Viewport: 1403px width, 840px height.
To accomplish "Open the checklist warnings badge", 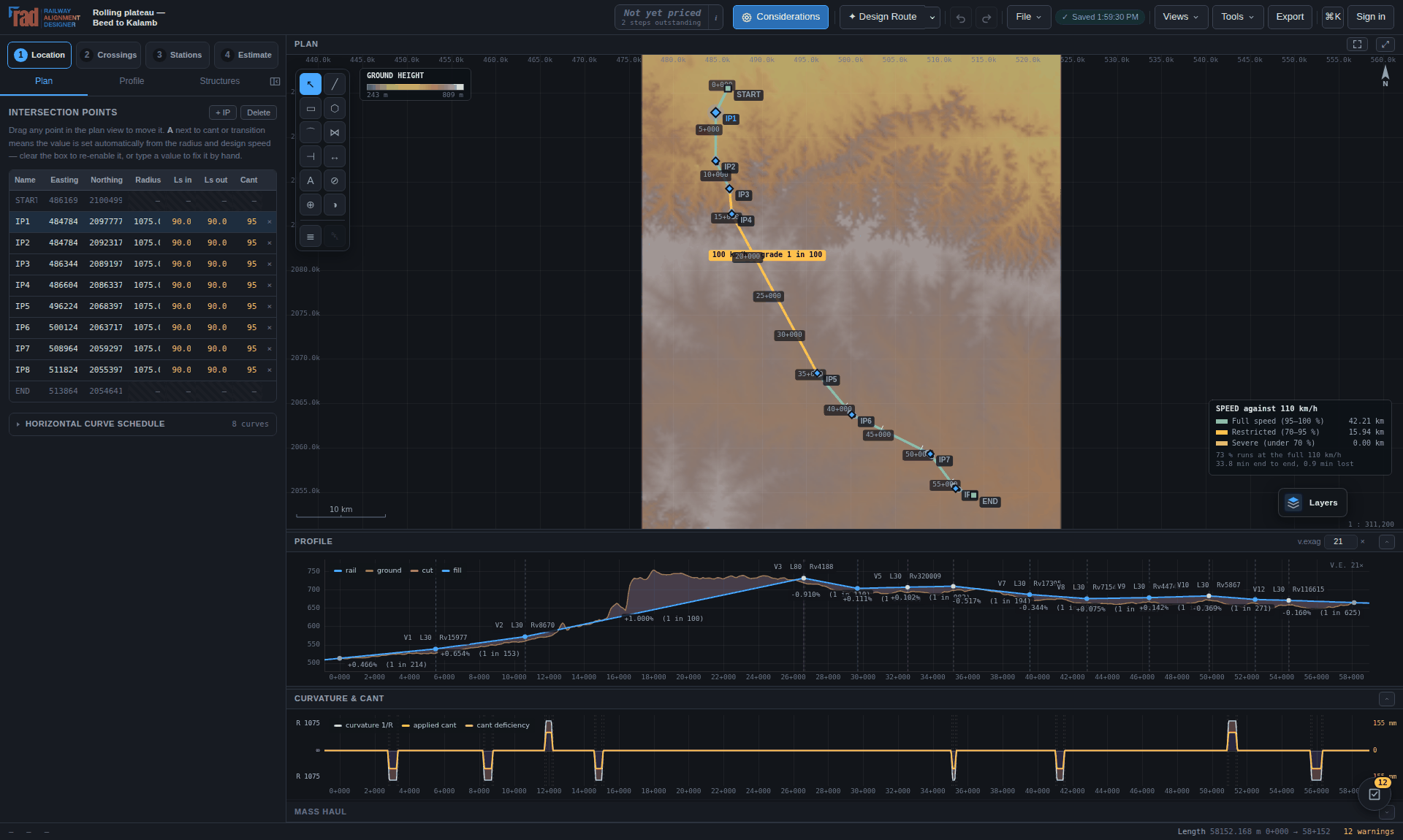I will 1375,794.
